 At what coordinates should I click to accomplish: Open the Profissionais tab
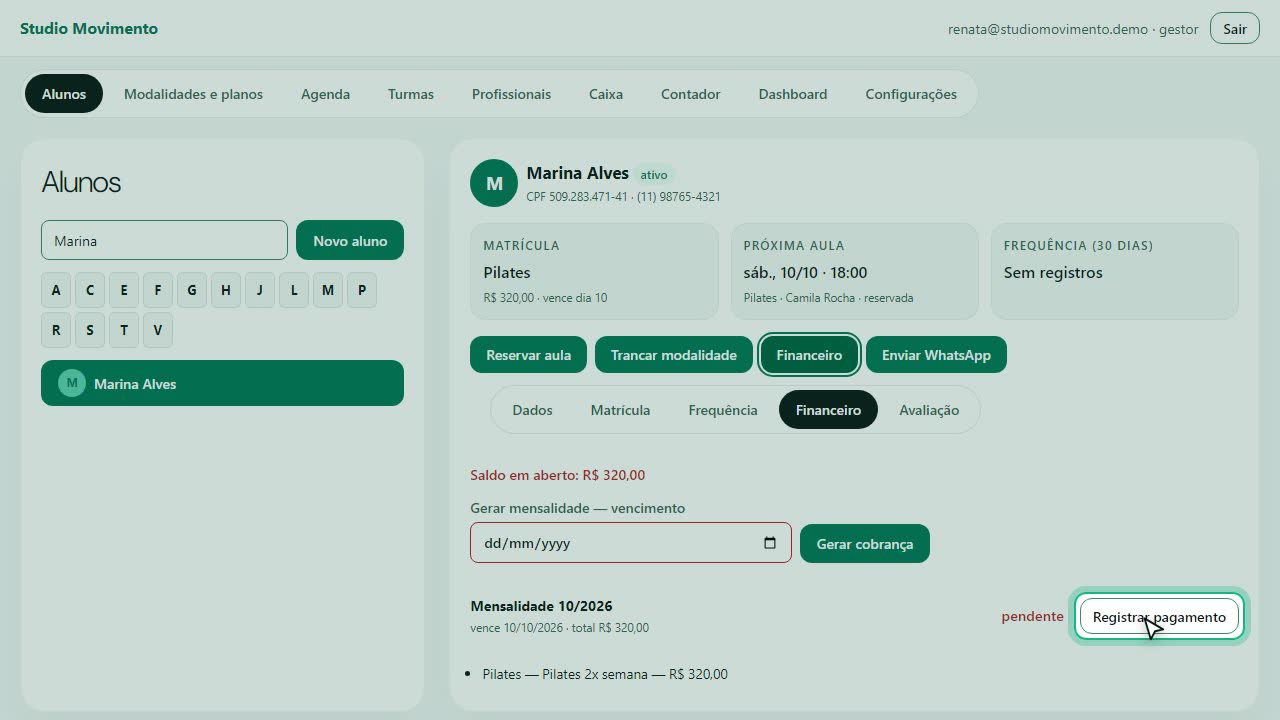(511, 94)
